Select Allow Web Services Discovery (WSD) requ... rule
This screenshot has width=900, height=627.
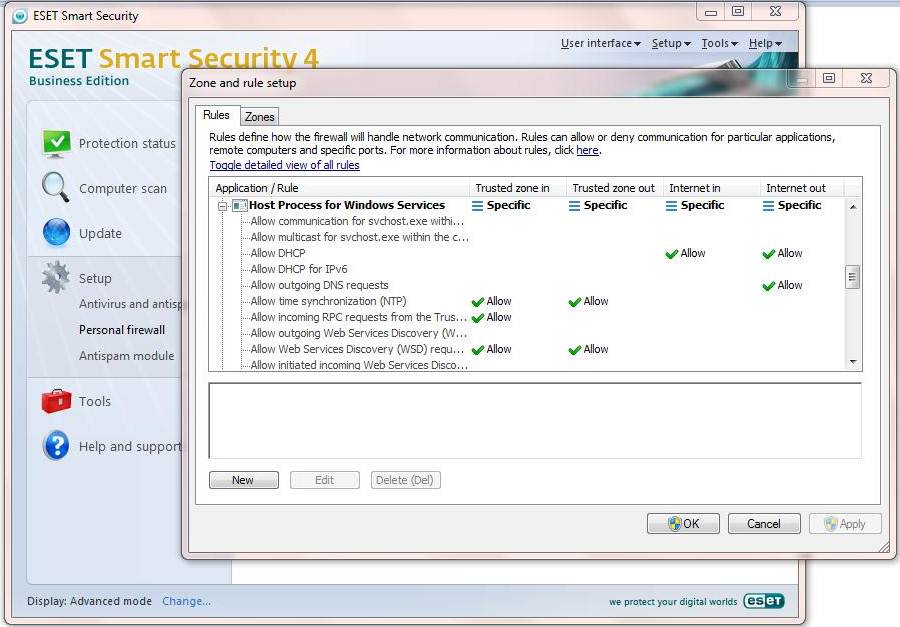pyautogui.click(x=357, y=350)
